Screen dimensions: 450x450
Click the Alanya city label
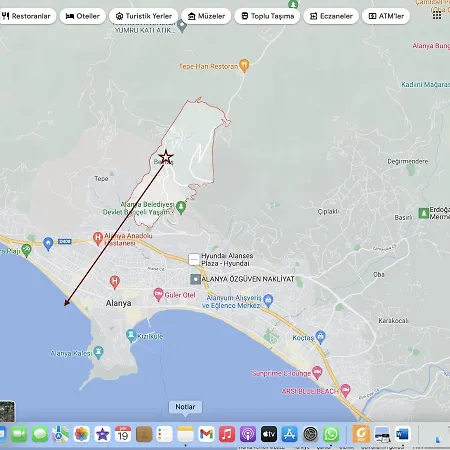(x=118, y=303)
